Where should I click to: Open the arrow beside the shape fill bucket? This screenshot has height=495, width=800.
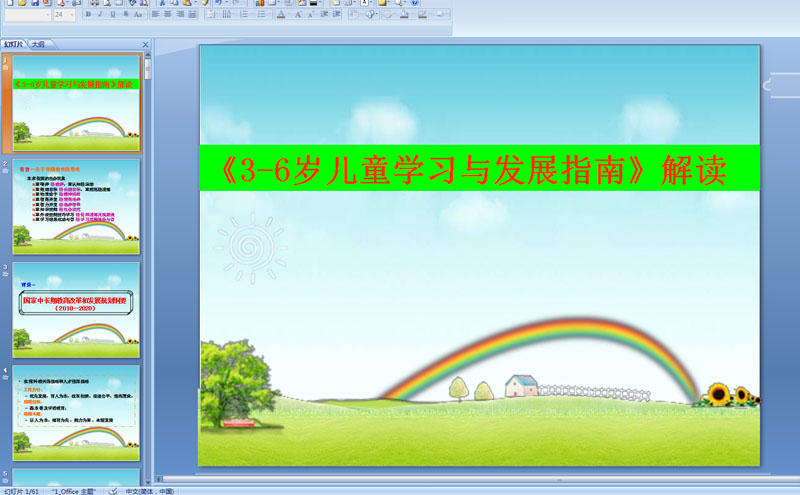tap(412, 14)
